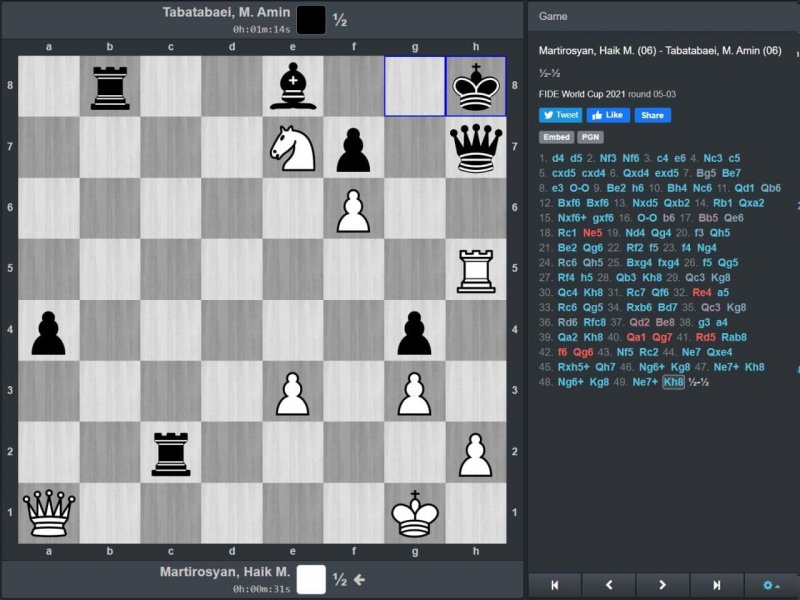Click the white queen on a1
The height and width of the screenshot is (600, 800).
tap(49, 514)
